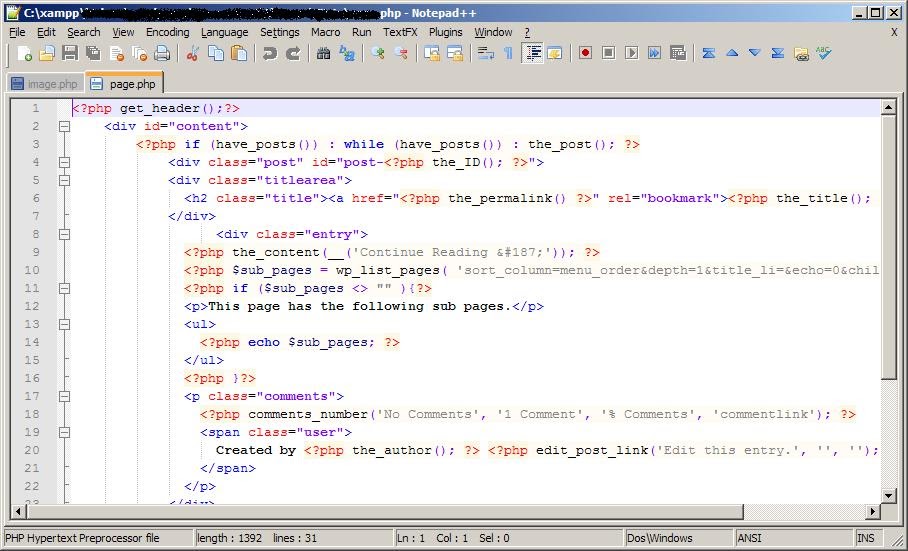Click horizontal scrollbar right arrow
908x551 pixels.
click(873, 511)
